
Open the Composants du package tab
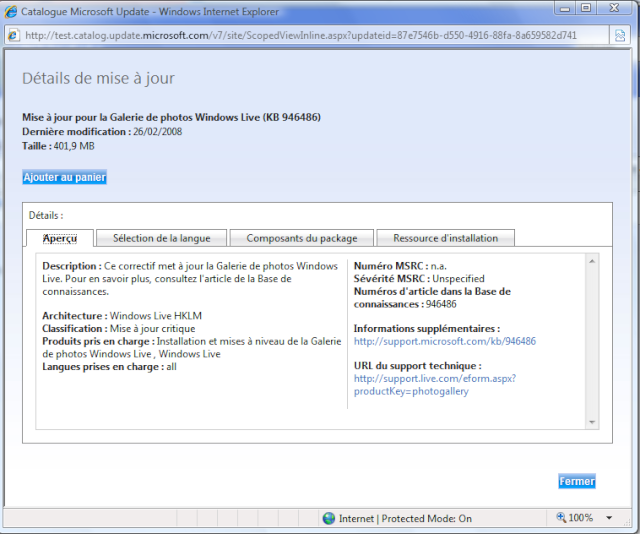tap(302, 238)
